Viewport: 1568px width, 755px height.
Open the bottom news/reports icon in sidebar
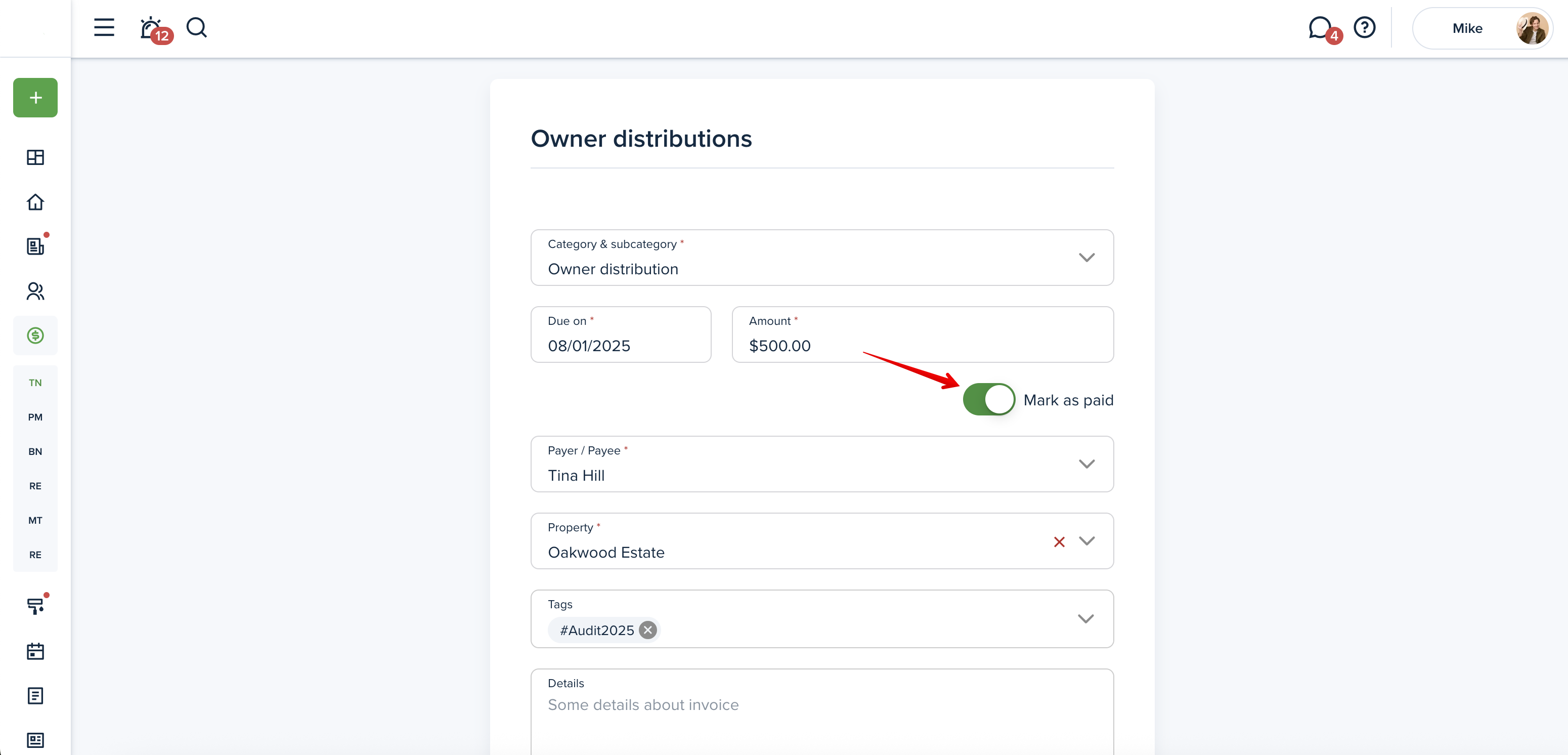[35, 740]
